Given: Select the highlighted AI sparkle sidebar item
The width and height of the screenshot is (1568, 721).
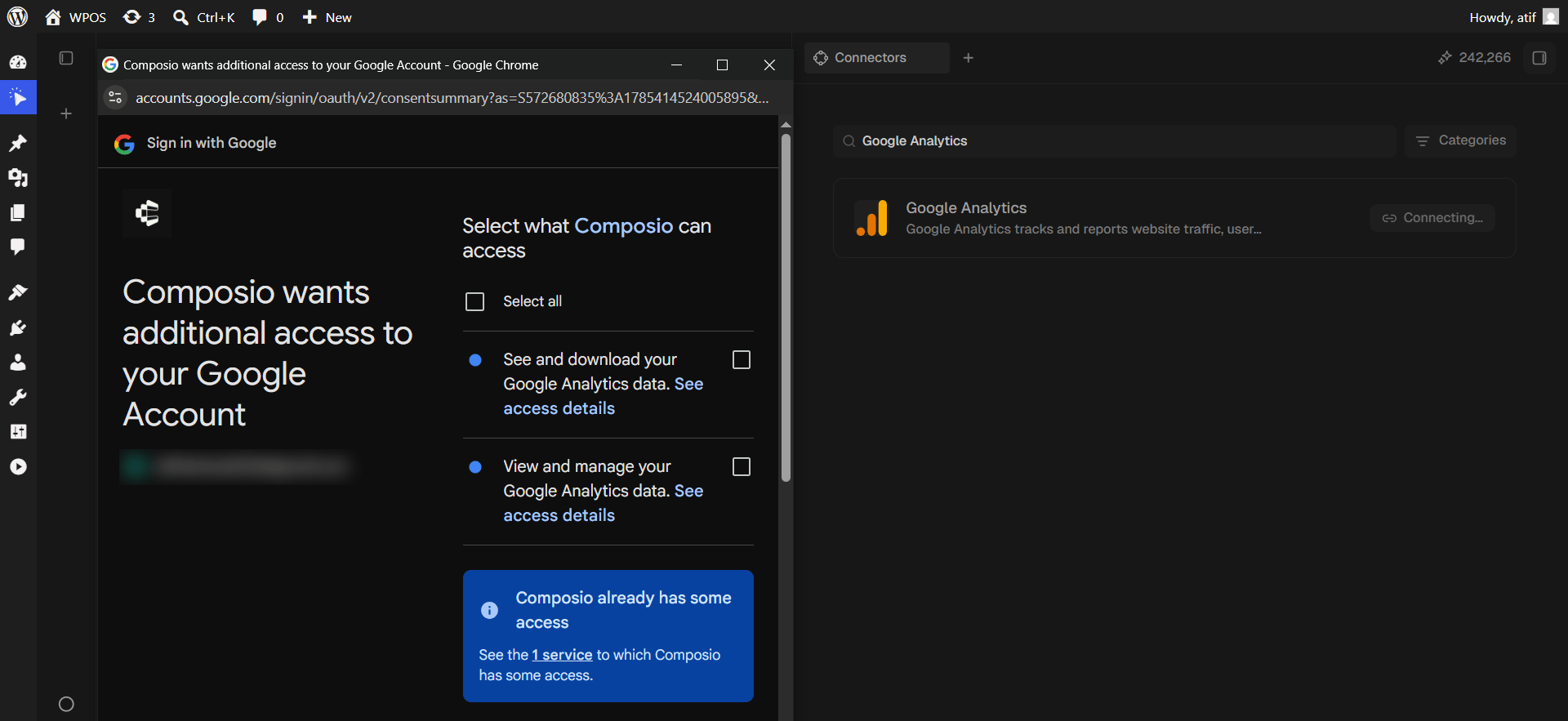Looking at the screenshot, I should (18, 98).
